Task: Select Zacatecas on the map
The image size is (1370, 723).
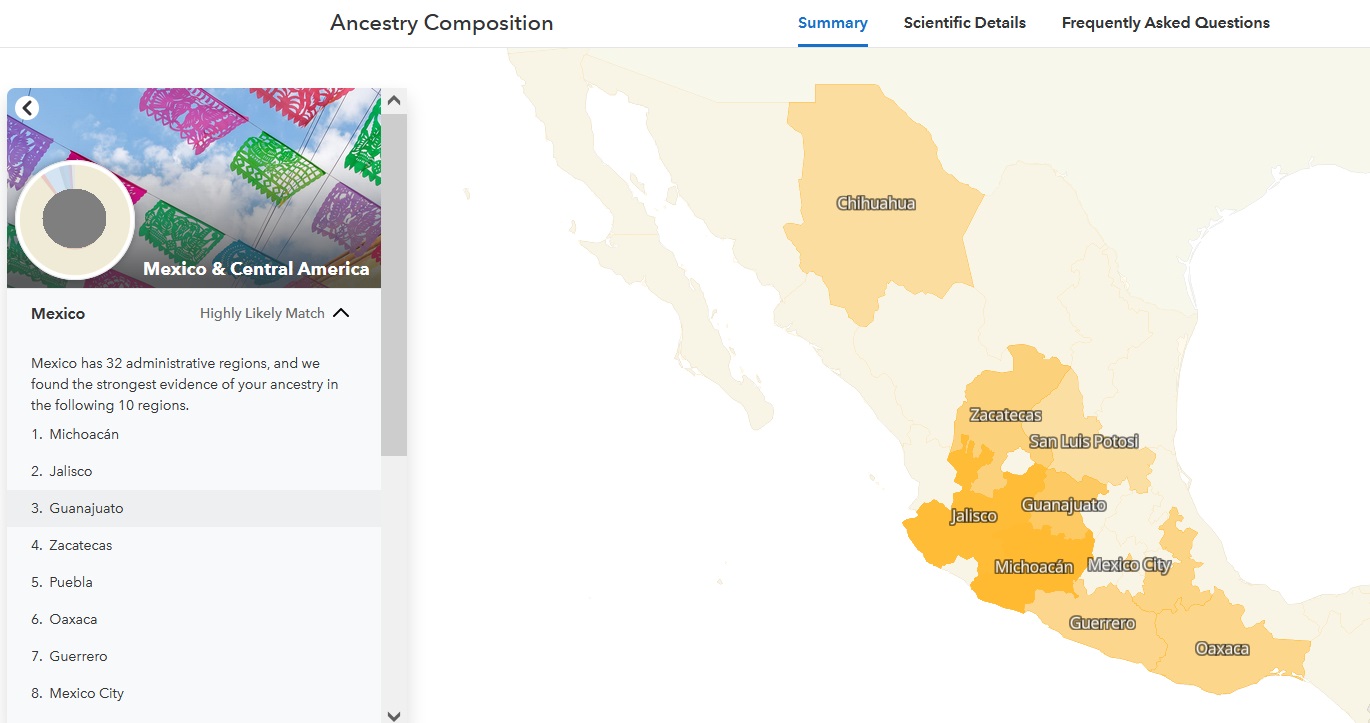Action: coord(1003,413)
